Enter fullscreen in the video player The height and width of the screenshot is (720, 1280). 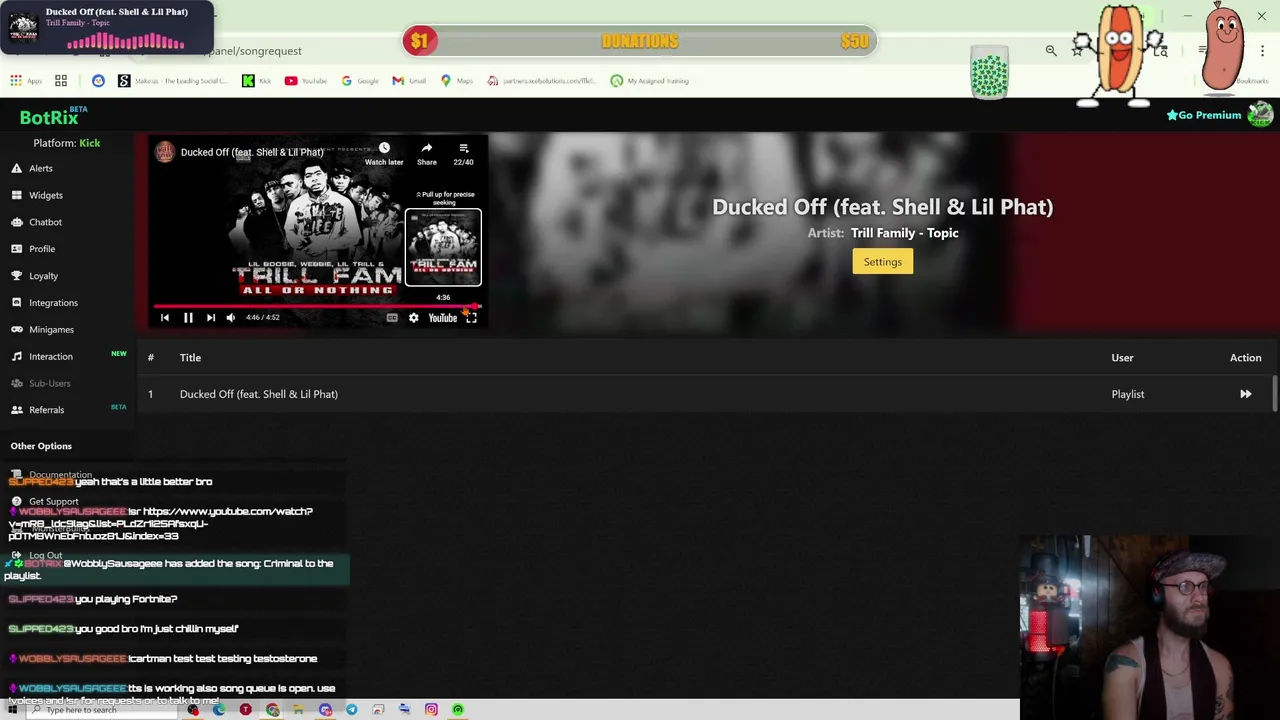click(471, 318)
